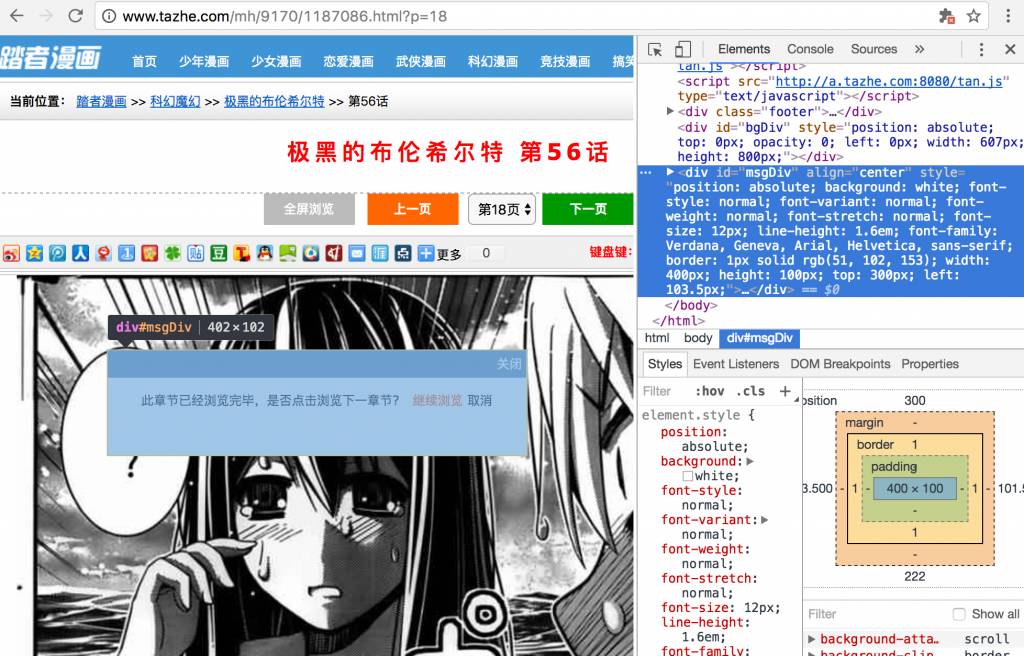Toggle the :hov element state button
Image resolution: width=1024 pixels, height=656 pixels.
click(x=709, y=391)
